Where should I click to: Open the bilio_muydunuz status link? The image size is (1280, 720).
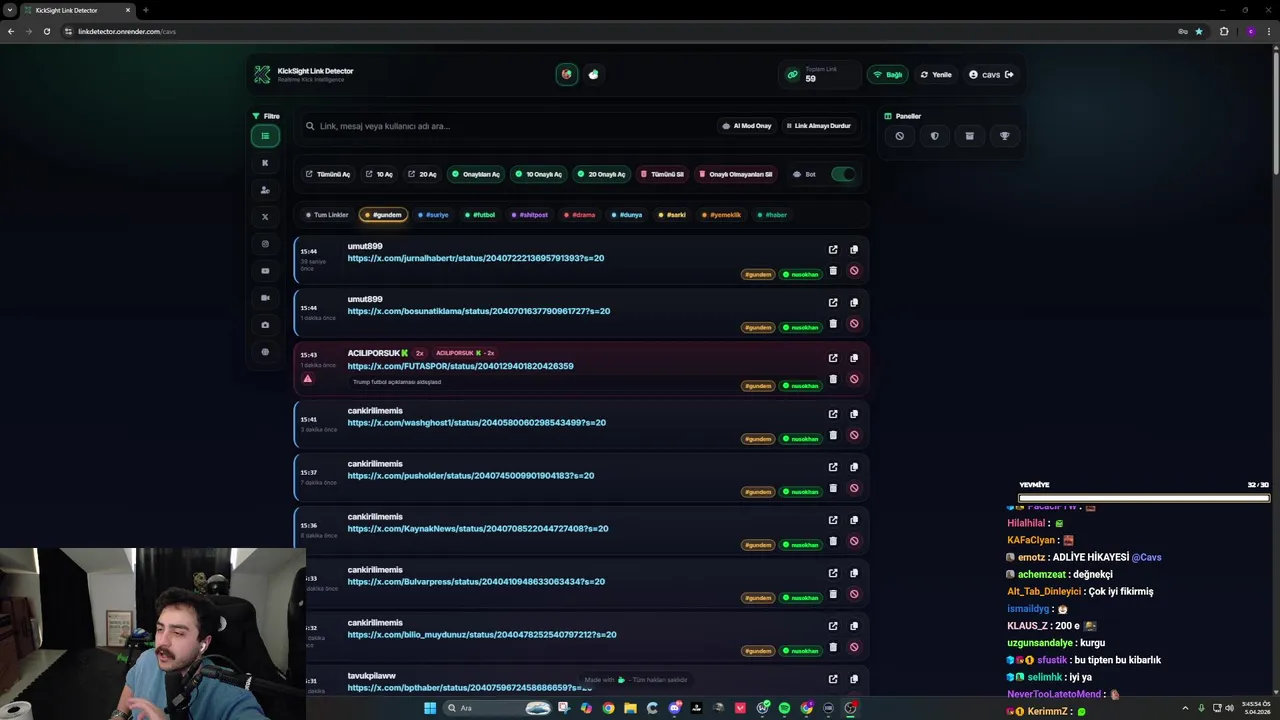click(x=482, y=635)
